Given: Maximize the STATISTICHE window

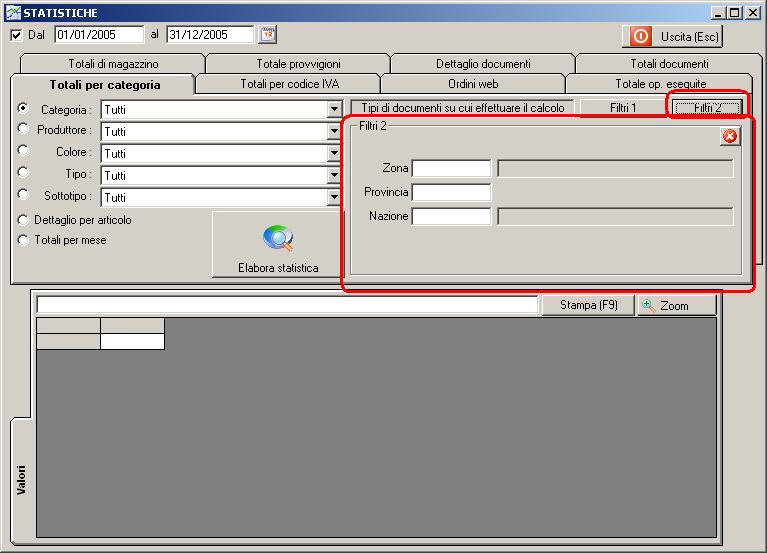Looking at the screenshot, I should pyautogui.click(x=734, y=13).
